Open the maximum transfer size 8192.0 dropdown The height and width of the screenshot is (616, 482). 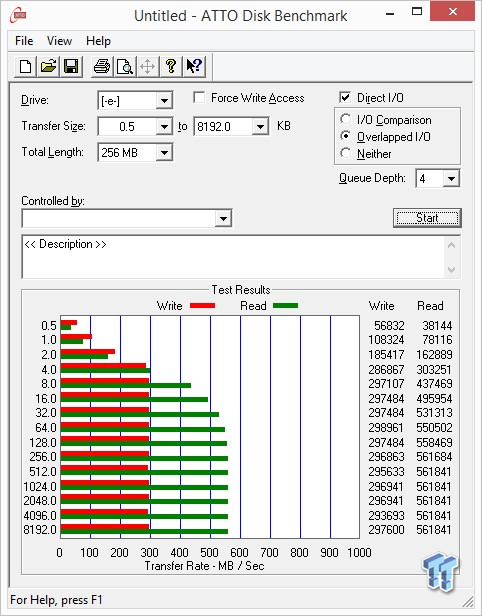click(x=260, y=127)
